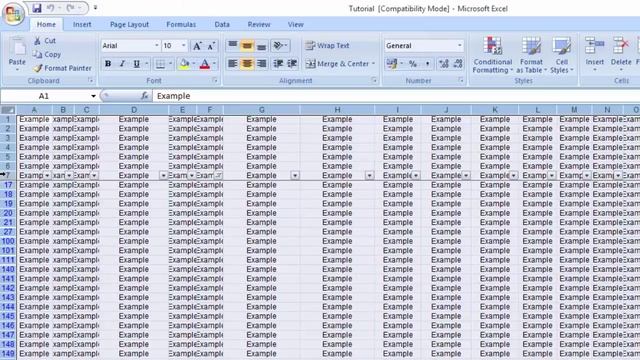Image resolution: width=640 pixels, height=360 pixels.
Task: Open the fill color palette arrow
Action: click(193, 64)
